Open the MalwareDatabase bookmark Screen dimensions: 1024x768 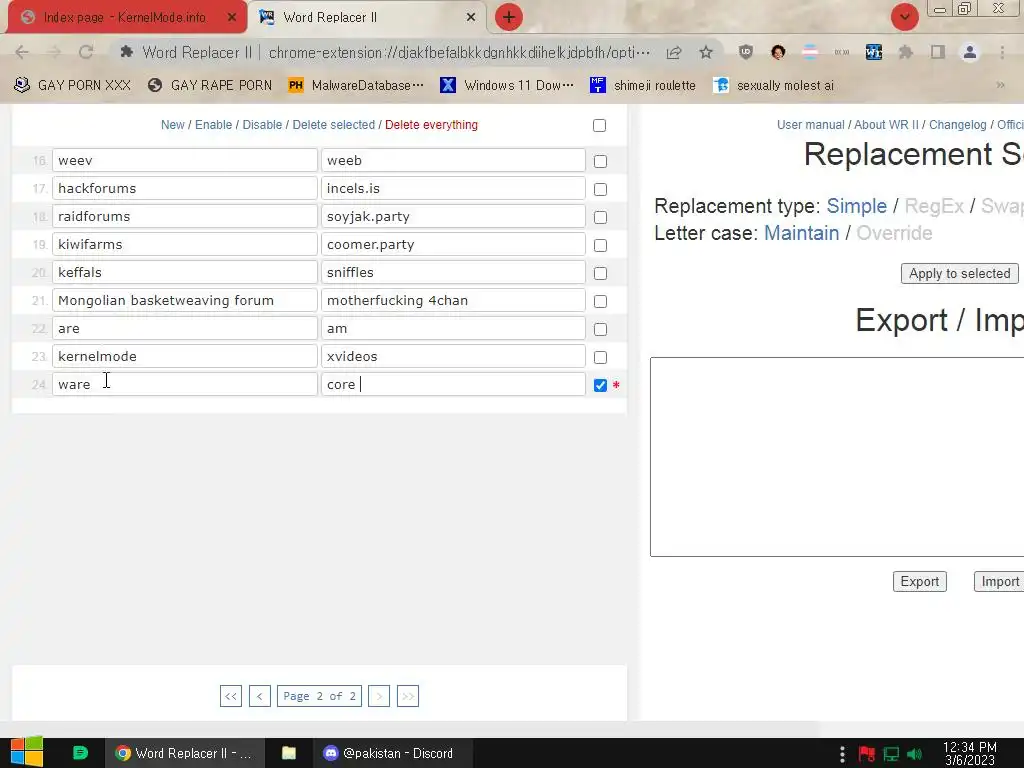[357, 85]
